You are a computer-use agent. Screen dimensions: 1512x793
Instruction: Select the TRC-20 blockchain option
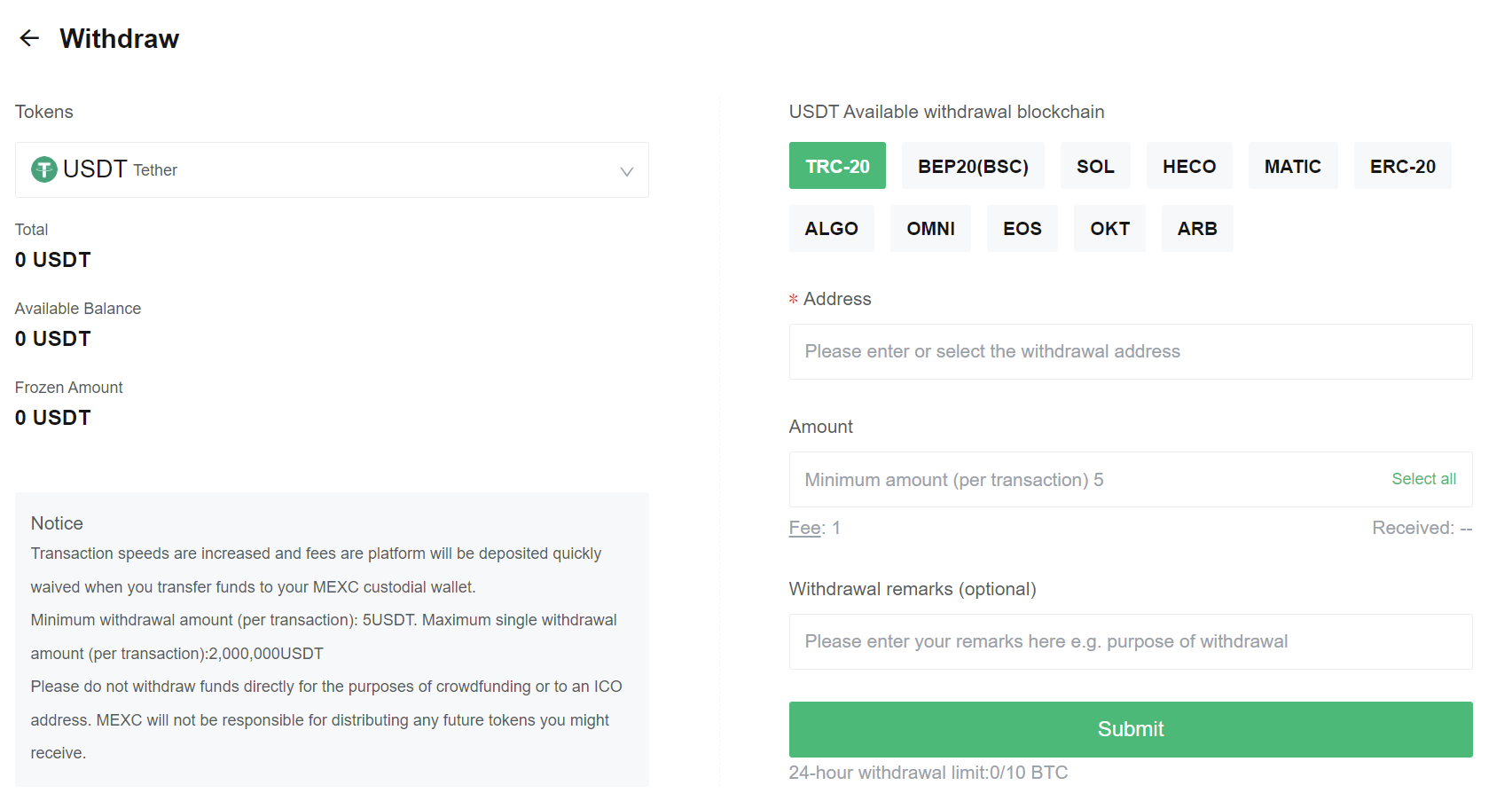836,166
